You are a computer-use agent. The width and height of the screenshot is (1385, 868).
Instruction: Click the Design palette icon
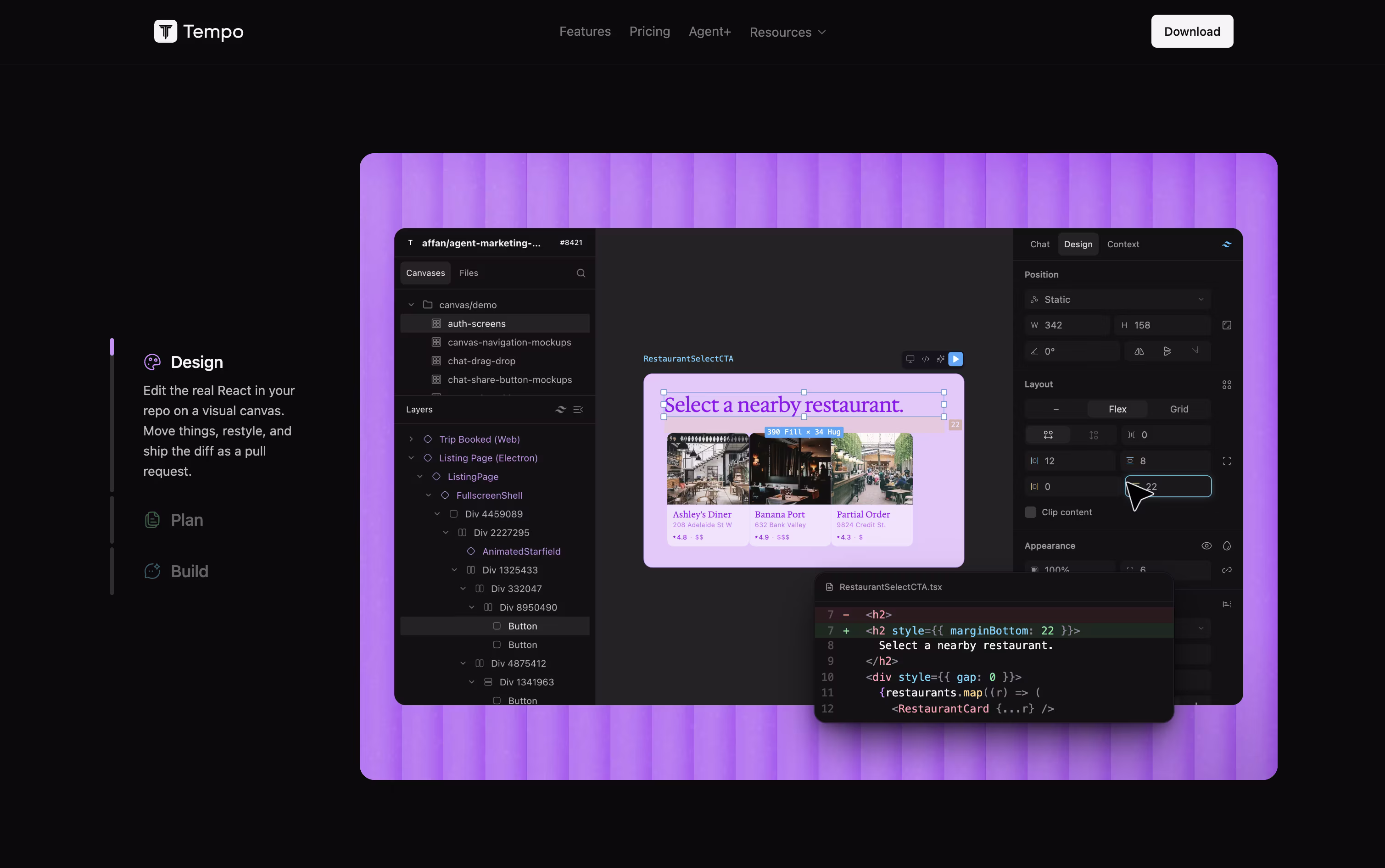[x=152, y=362]
